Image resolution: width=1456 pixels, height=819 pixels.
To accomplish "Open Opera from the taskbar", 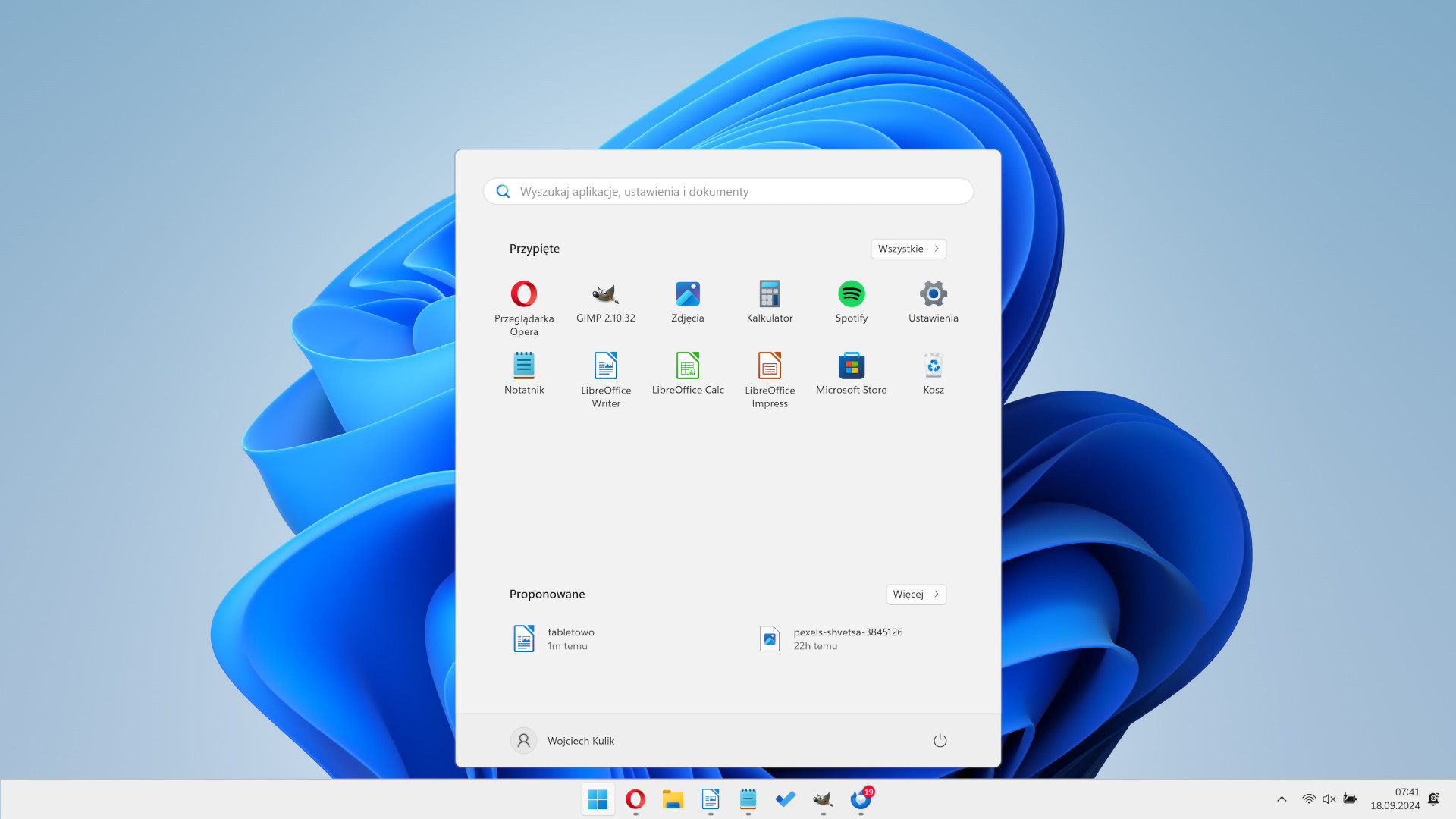I will [x=635, y=799].
